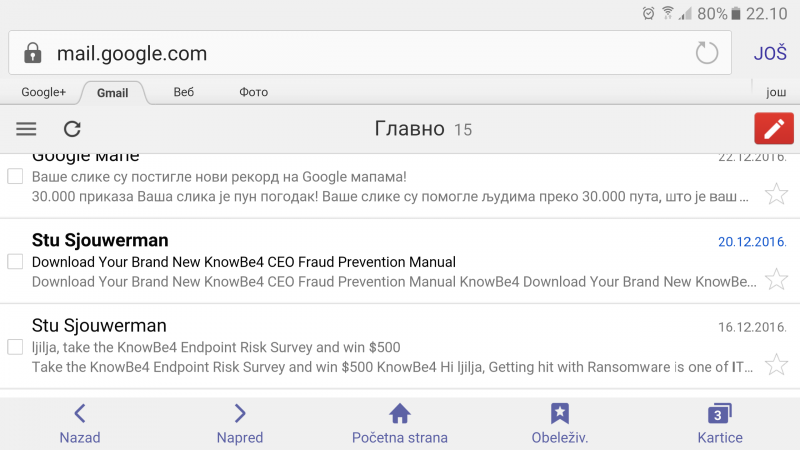Switch to the Фото tab
The width and height of the screenshot is (800, 450).
[253, 92]
